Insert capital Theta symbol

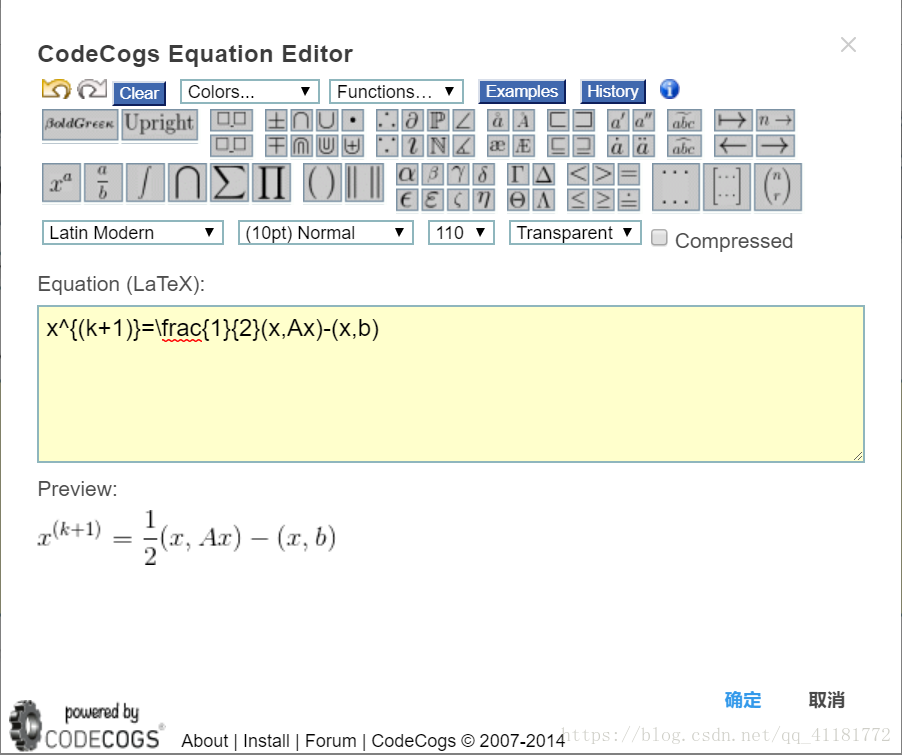point(518,200)
